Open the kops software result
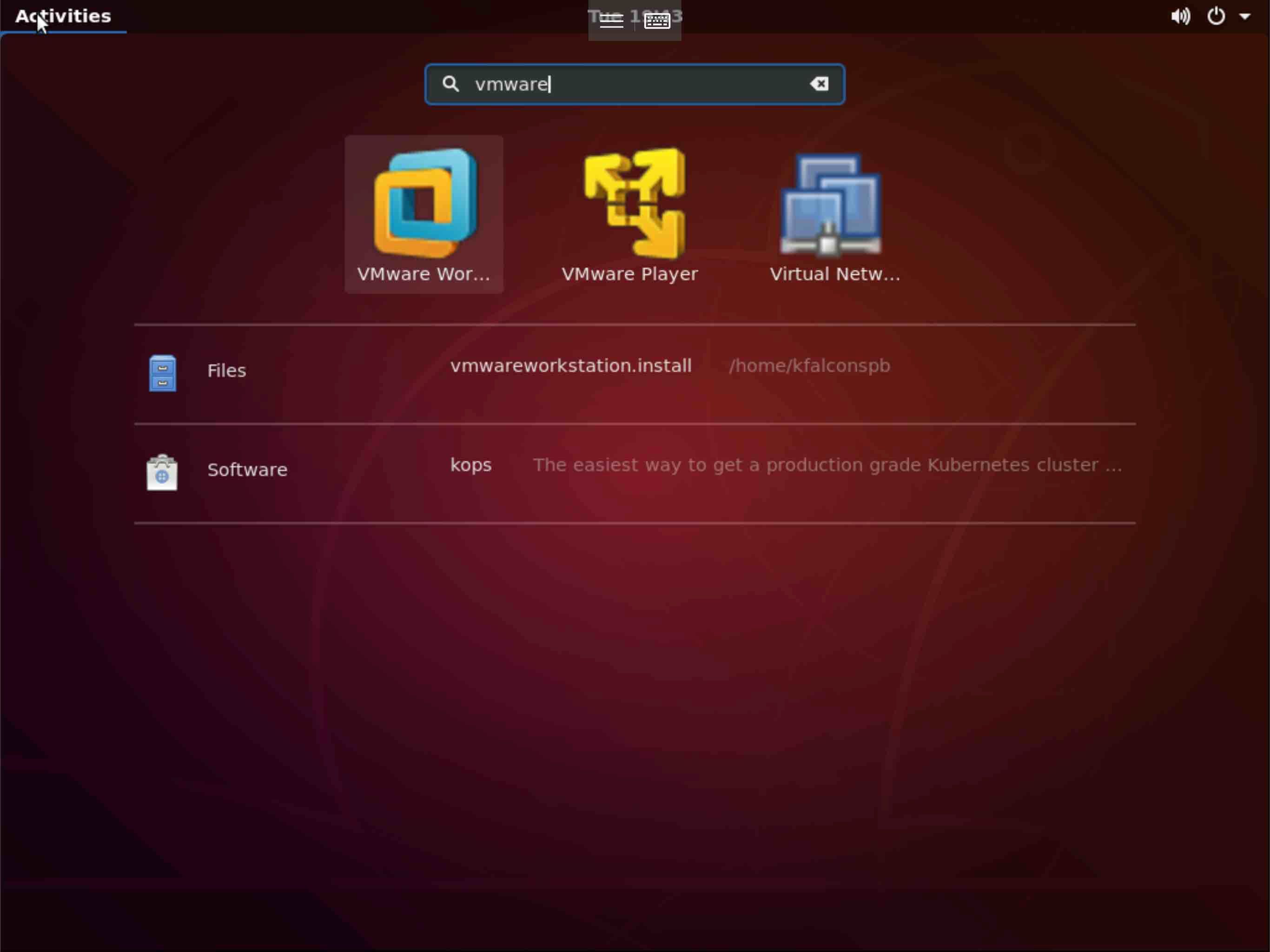 click(x=471, y=465)
